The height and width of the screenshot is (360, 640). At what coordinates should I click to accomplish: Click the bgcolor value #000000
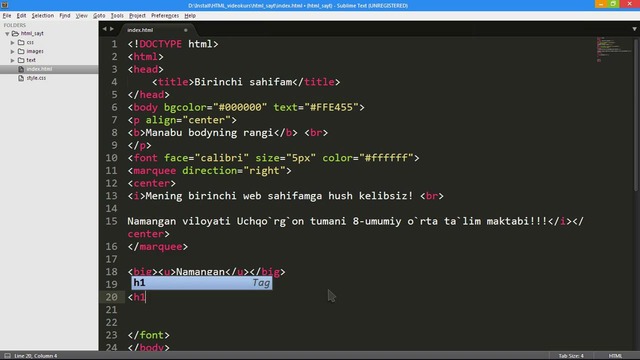[240, 107]
